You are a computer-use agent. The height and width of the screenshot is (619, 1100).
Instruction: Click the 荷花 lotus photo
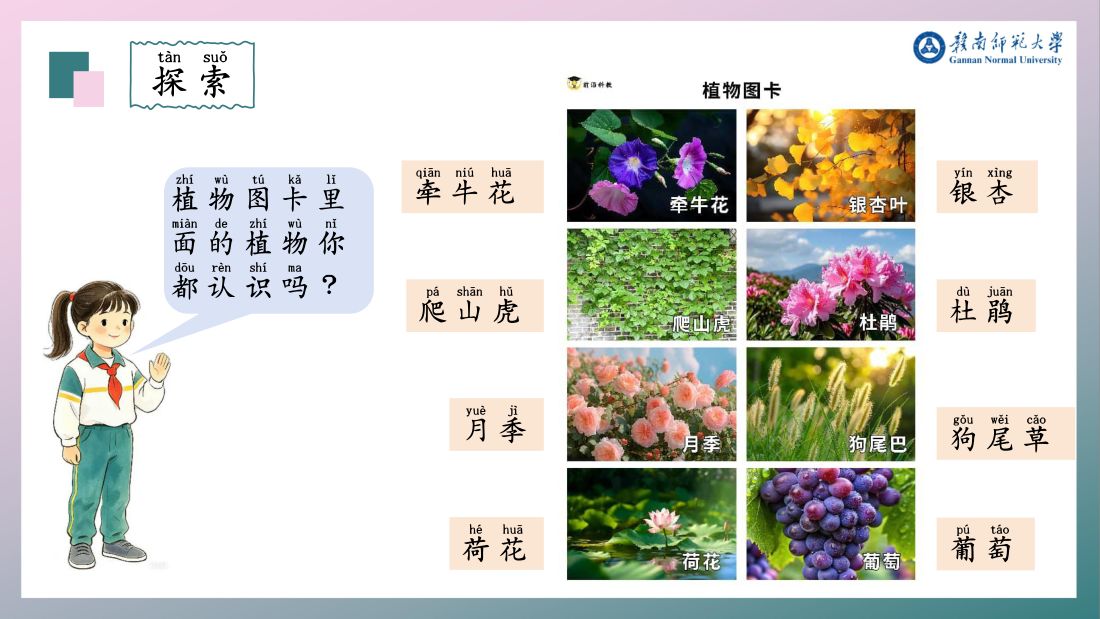(x=652, y=524)
